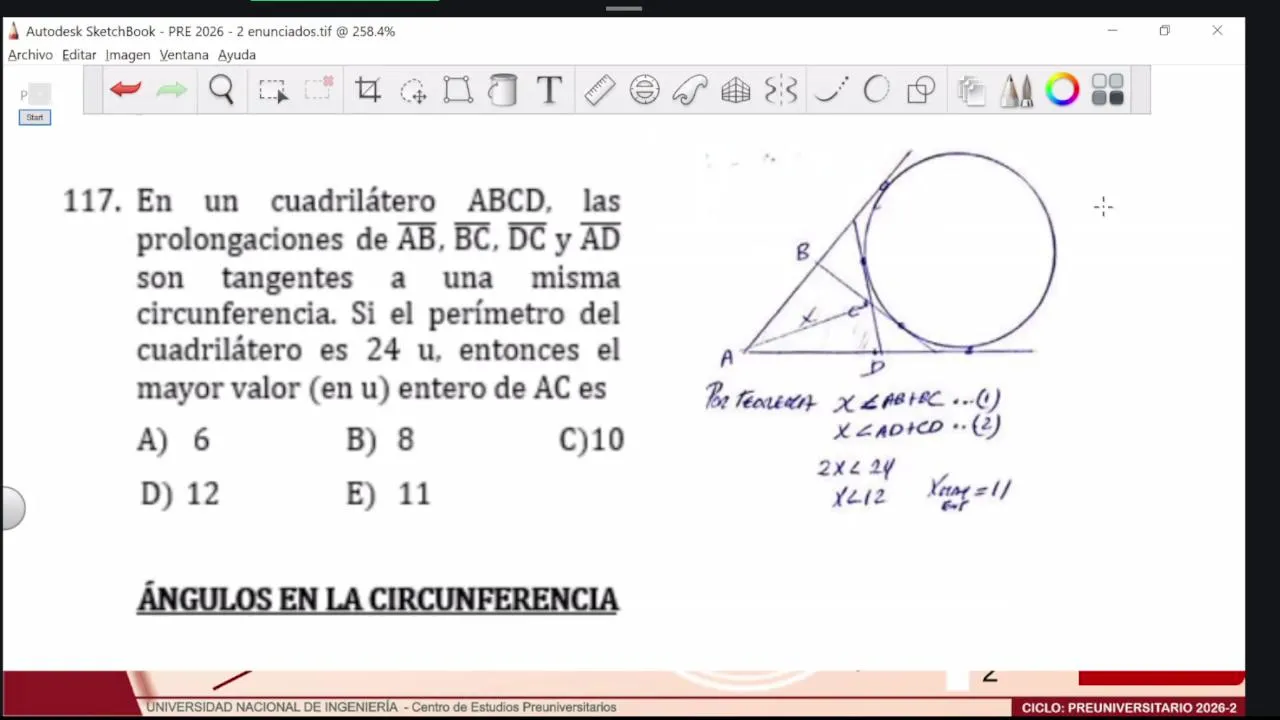
Task: Select the Crop tool
Action: tap(368, 90)
